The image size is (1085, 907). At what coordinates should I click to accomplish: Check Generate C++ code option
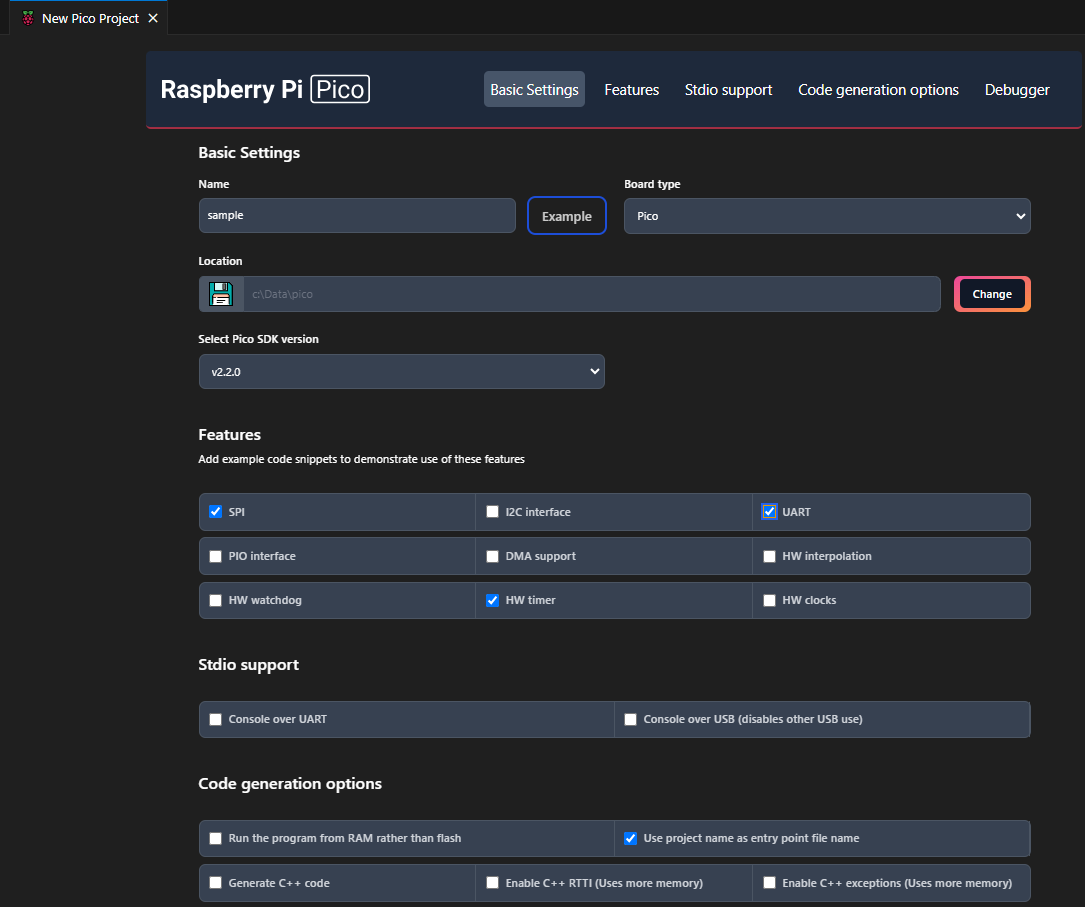(x=215, y=883)
